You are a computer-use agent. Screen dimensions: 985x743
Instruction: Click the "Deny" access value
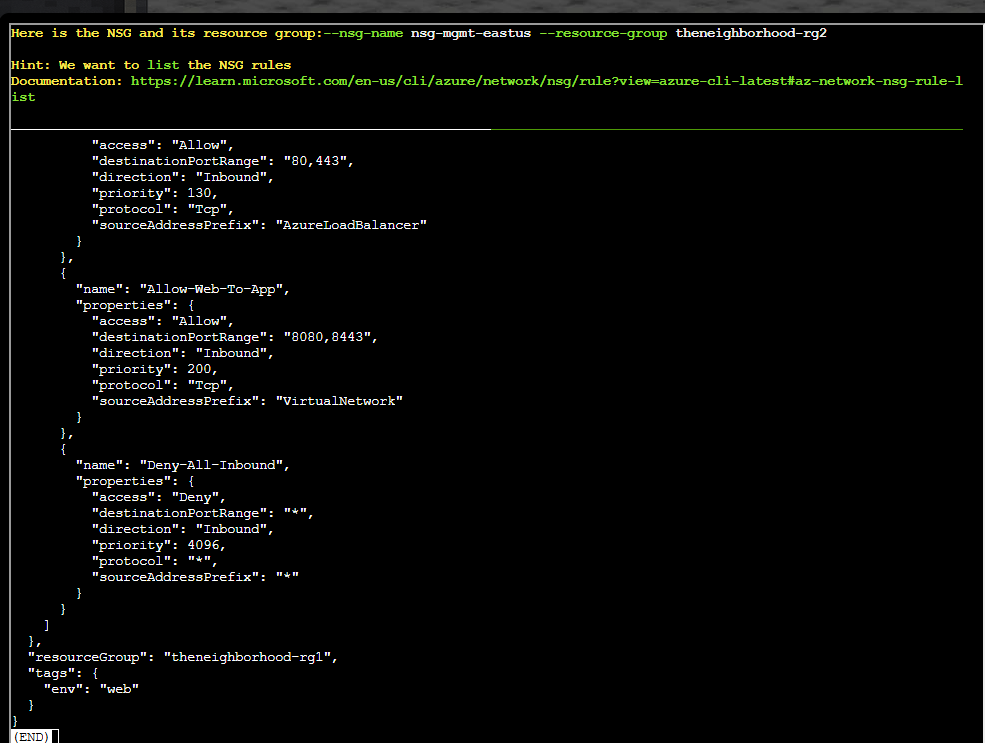tap(195, 497)
